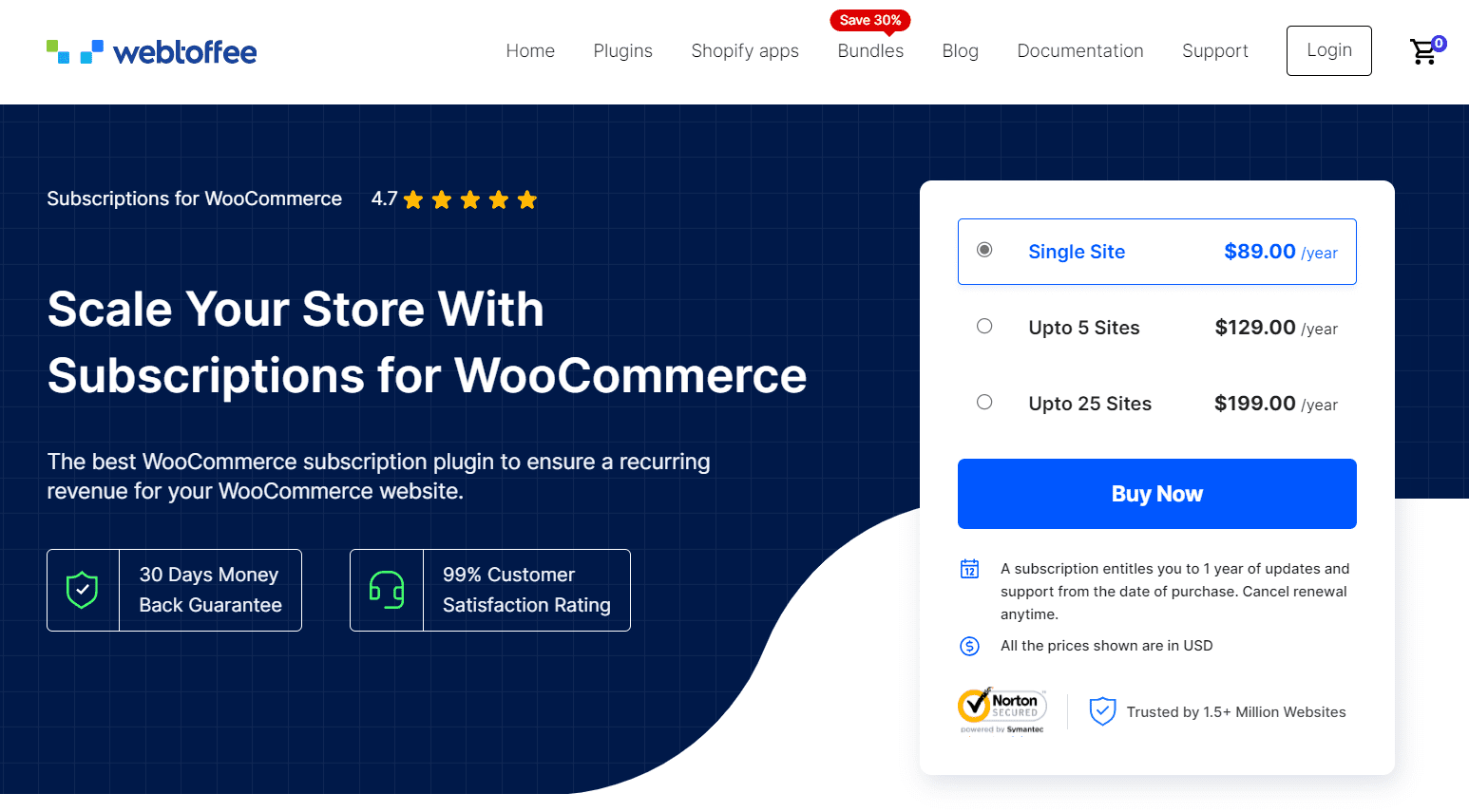
Task: Click the $199.00 /year price
Action: 1276,404
